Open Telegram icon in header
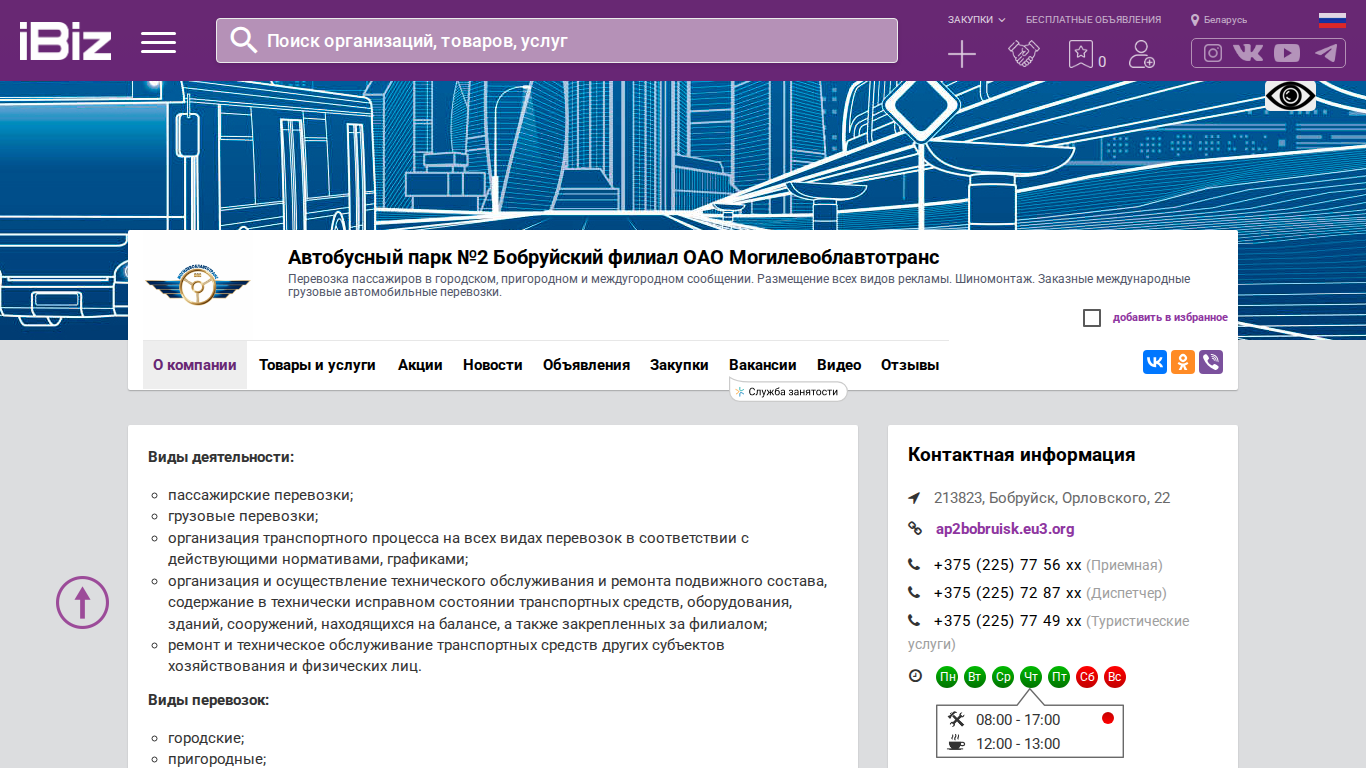The height and width of the screenshot is (768, 1366). pos(1326,53)
